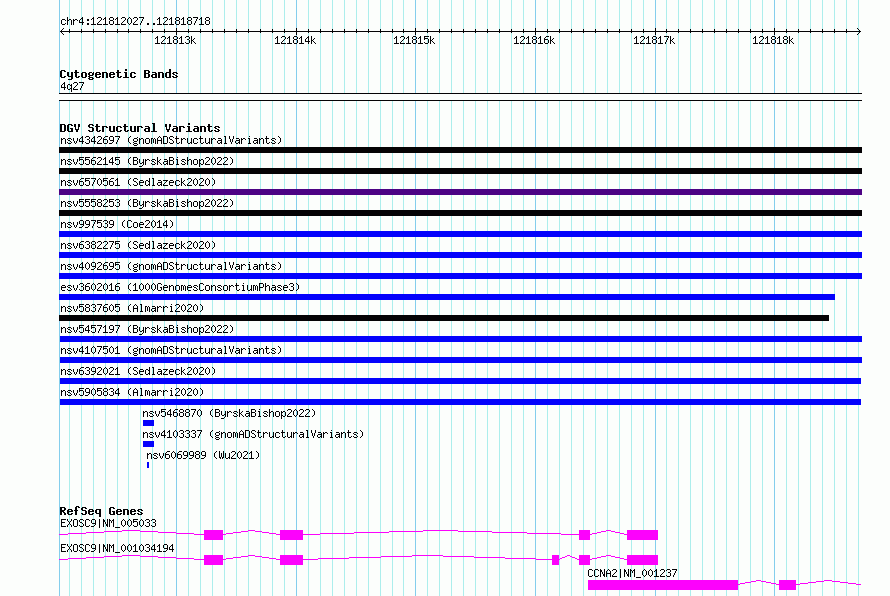The image size is (890, 596).
Task: Click the 121813k ruler label
Action: click(175, 40)
